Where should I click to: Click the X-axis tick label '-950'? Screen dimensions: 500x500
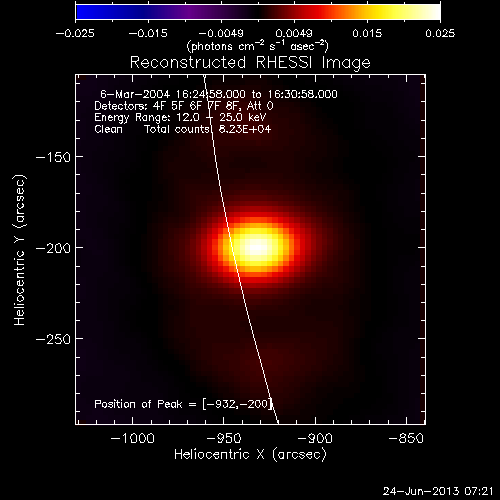pyautogui.click(x=224, y=438)
